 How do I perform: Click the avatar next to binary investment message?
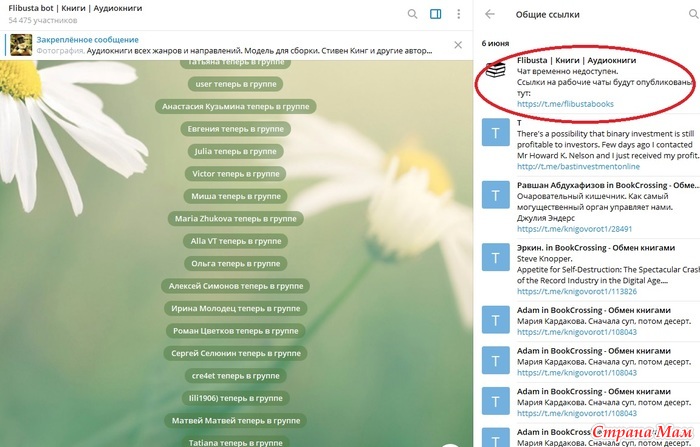tap(496, 132)
